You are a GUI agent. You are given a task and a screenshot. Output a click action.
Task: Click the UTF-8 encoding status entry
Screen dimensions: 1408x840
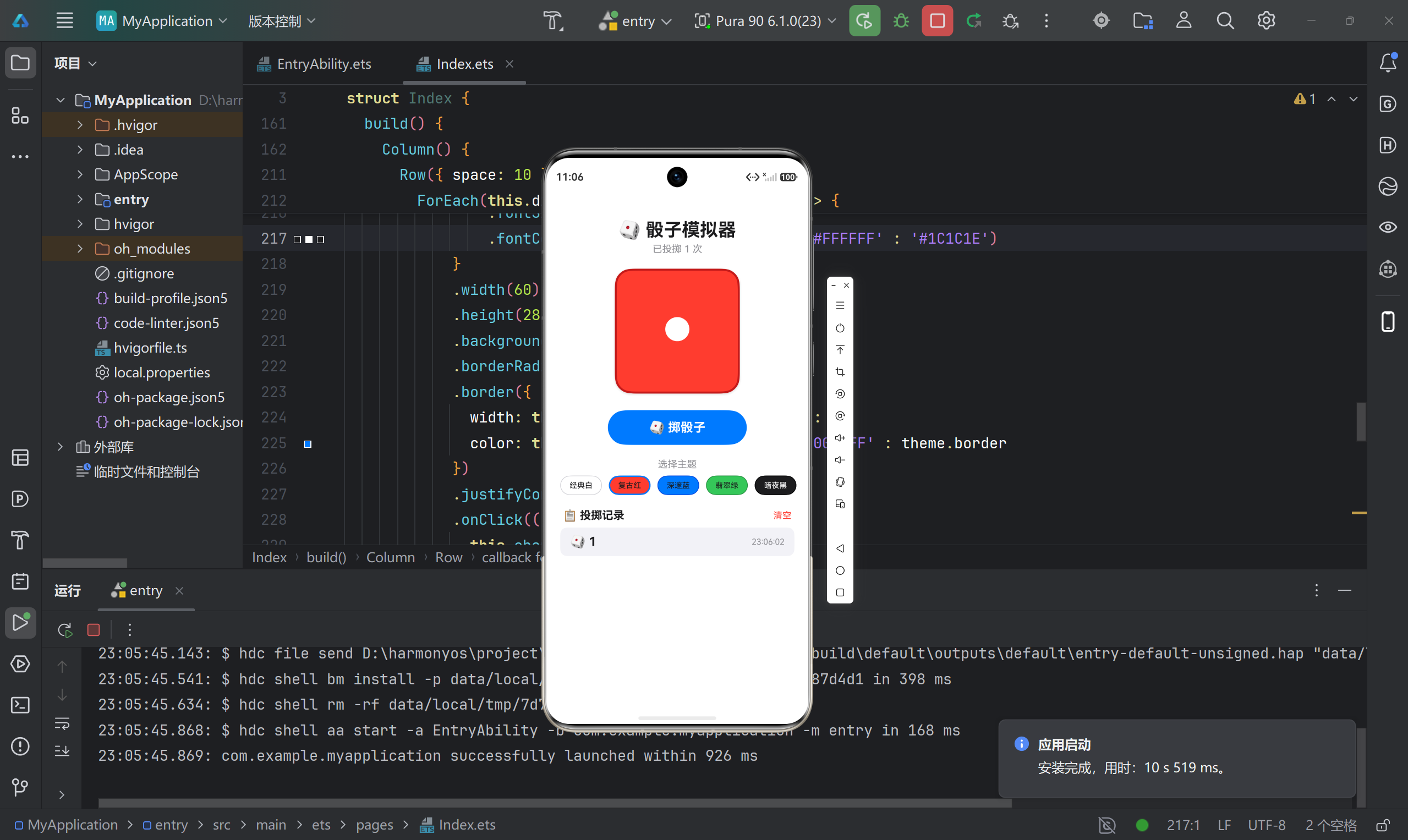(x=1267, y=825)
